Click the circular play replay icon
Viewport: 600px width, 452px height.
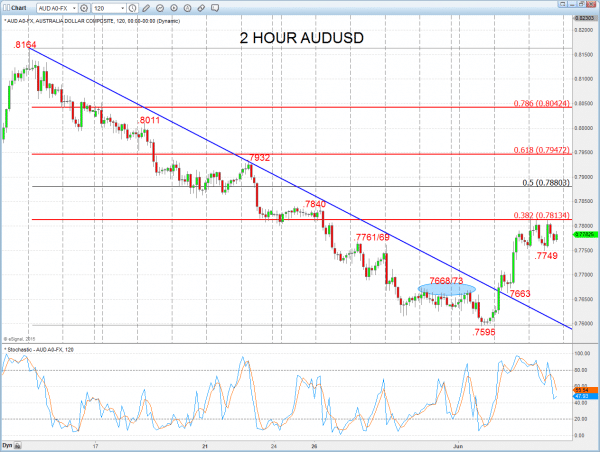174,8
